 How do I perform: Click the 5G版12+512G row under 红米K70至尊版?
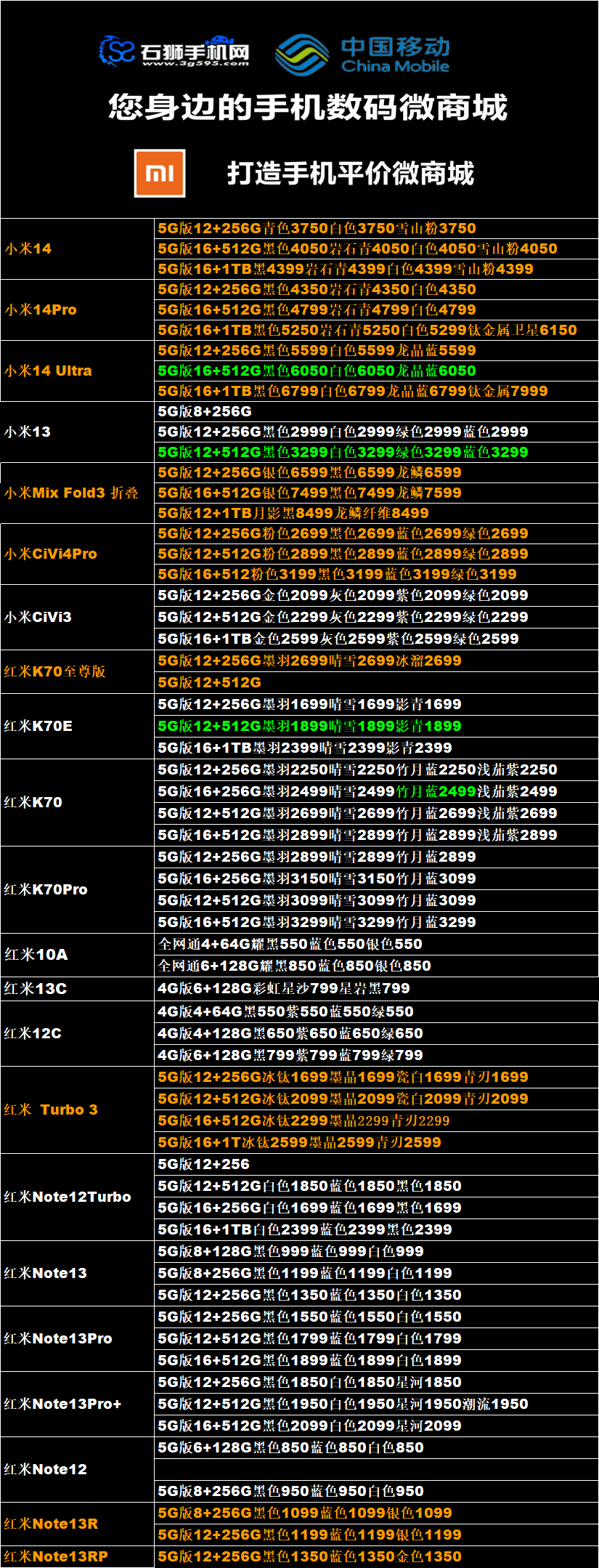point(376,682)
